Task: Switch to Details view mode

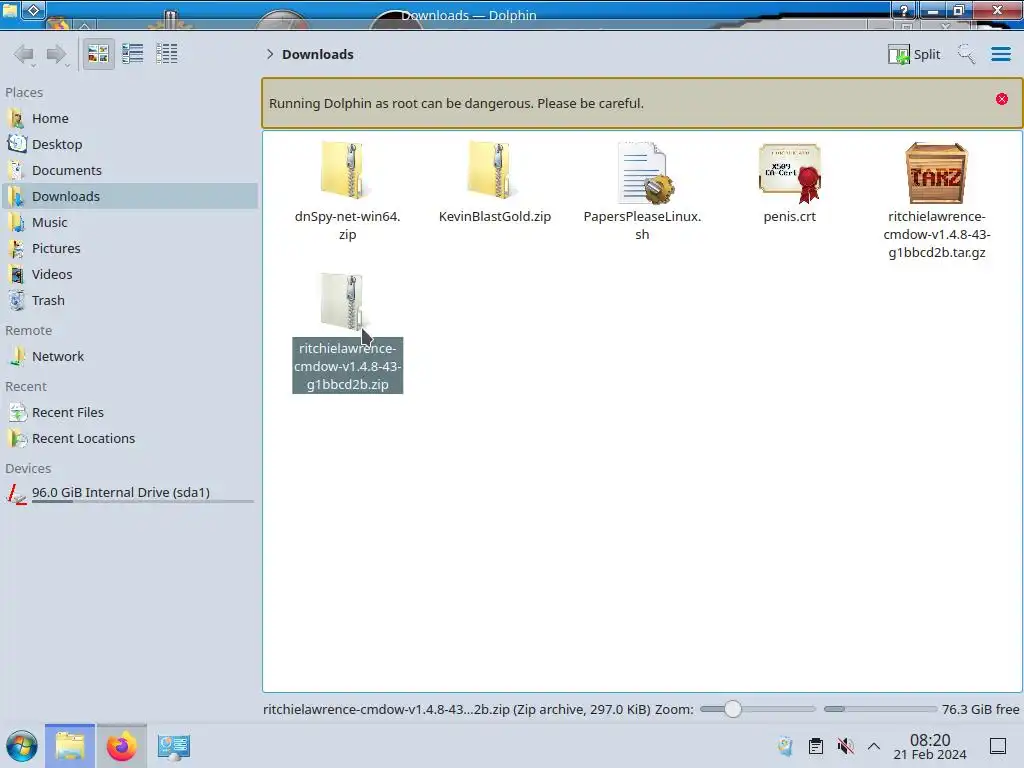Action: coord(167,54)
